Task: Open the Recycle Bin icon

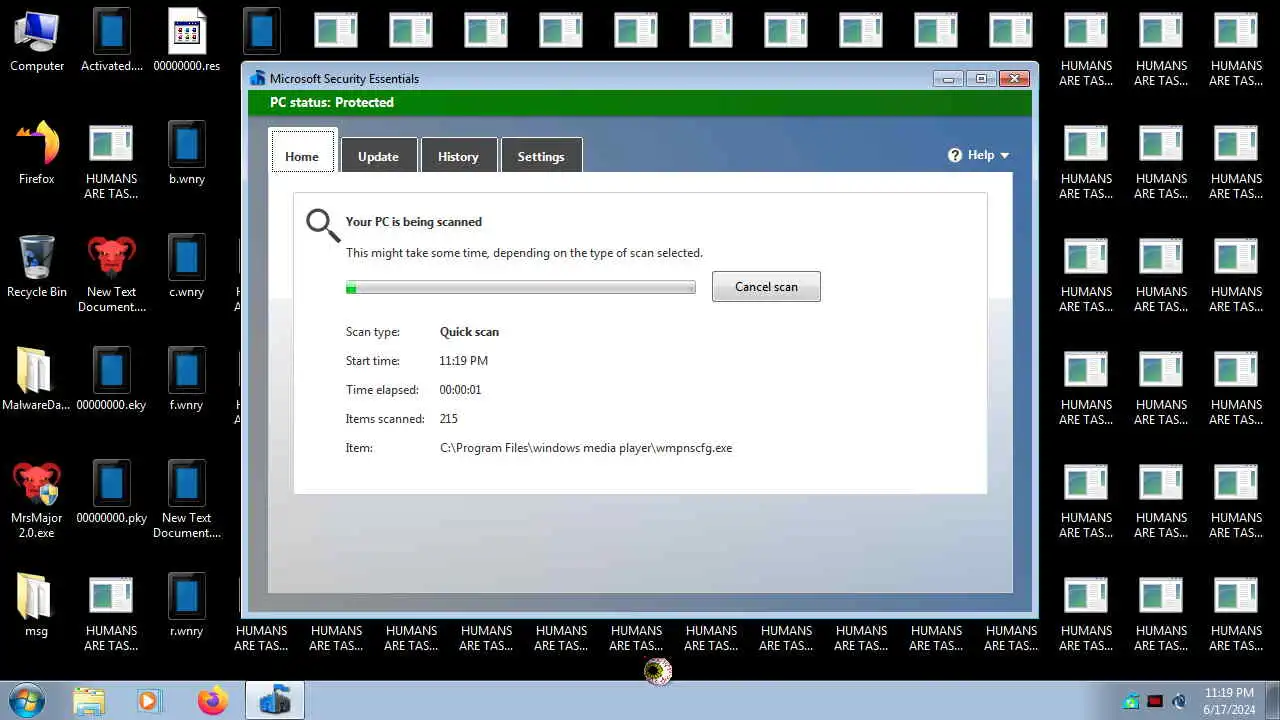Action: pyautogui.click(x=37, y=267)
